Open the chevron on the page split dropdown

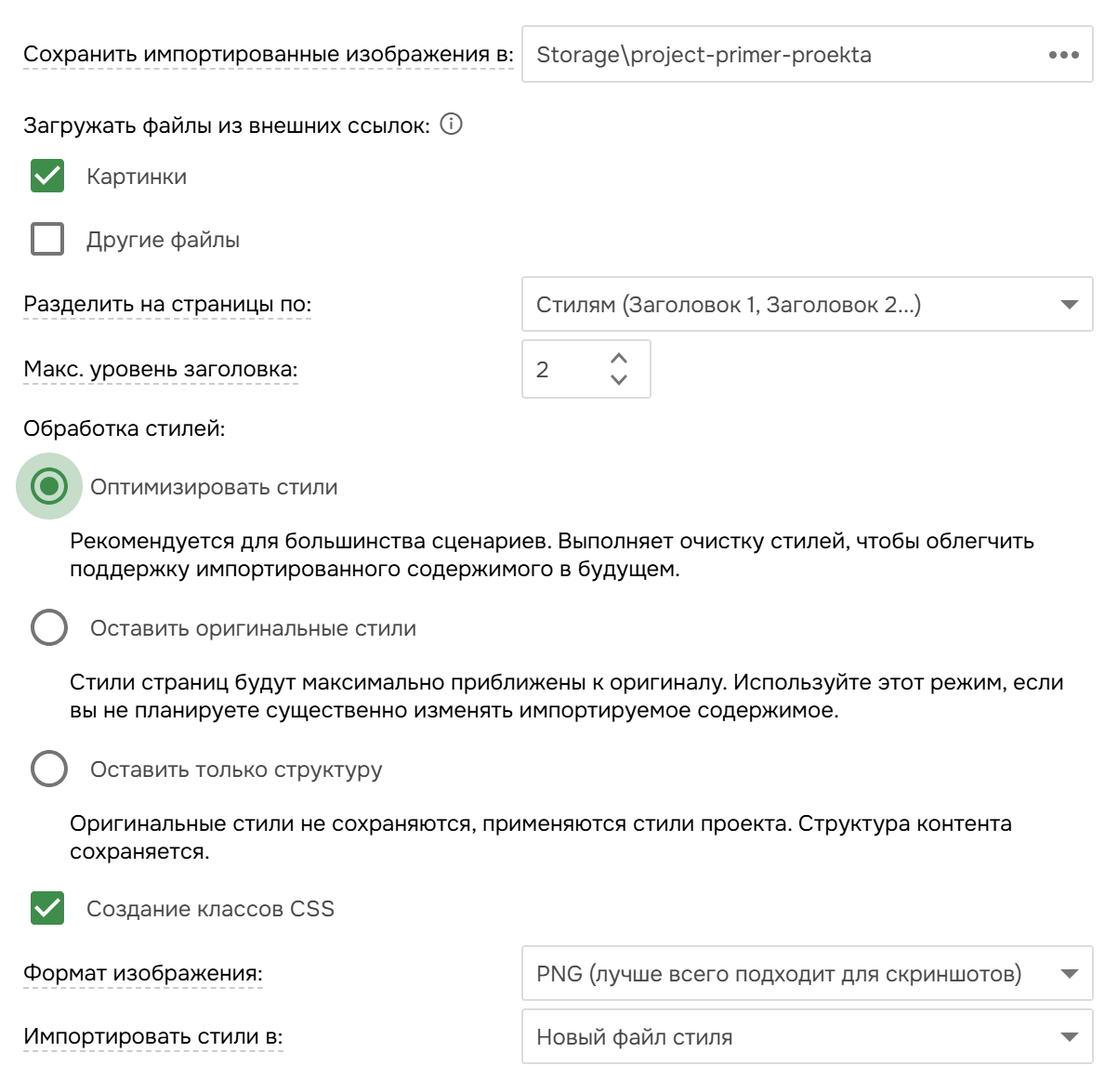(1069, 304)
